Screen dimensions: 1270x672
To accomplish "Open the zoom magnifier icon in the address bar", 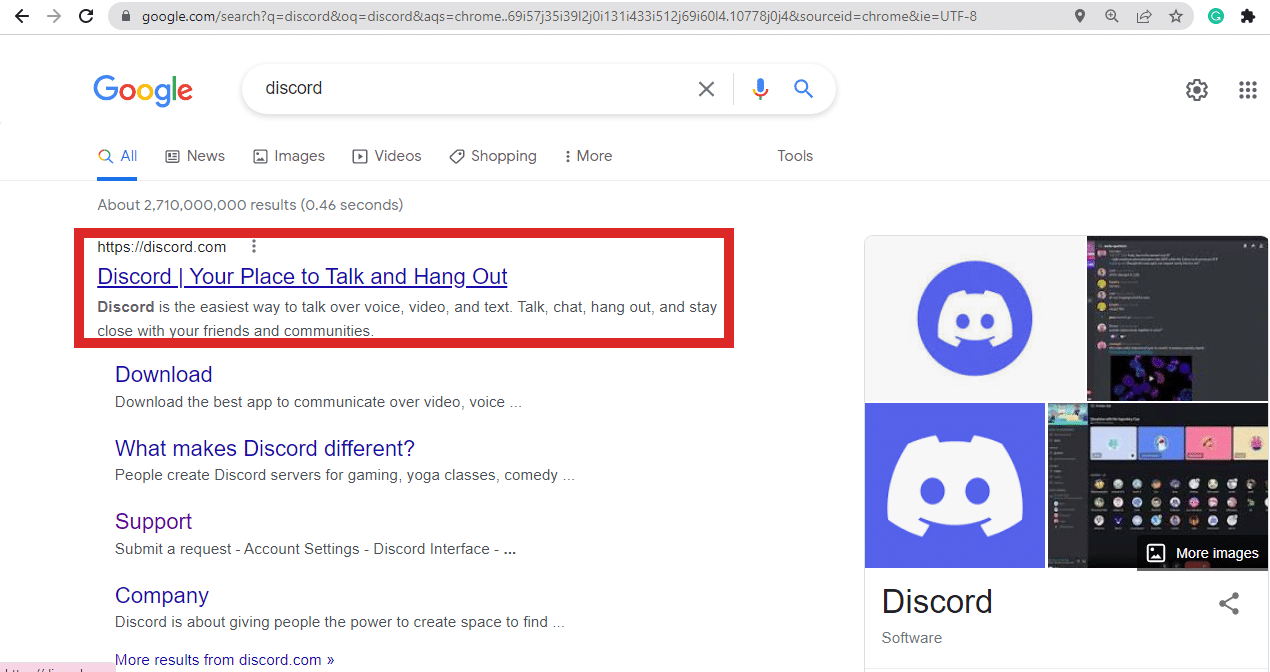I will click(1112, 16).
